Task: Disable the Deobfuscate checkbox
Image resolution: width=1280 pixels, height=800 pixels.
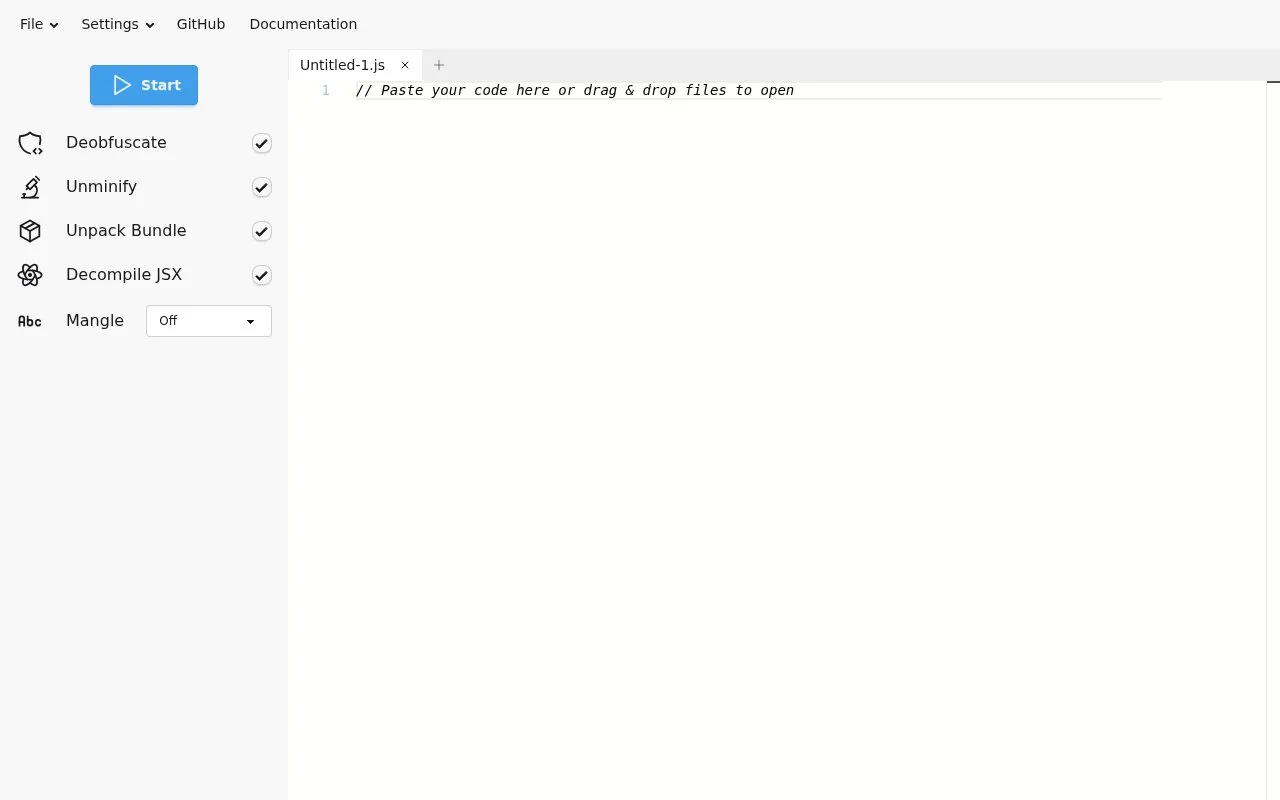Action: (261, 143)
